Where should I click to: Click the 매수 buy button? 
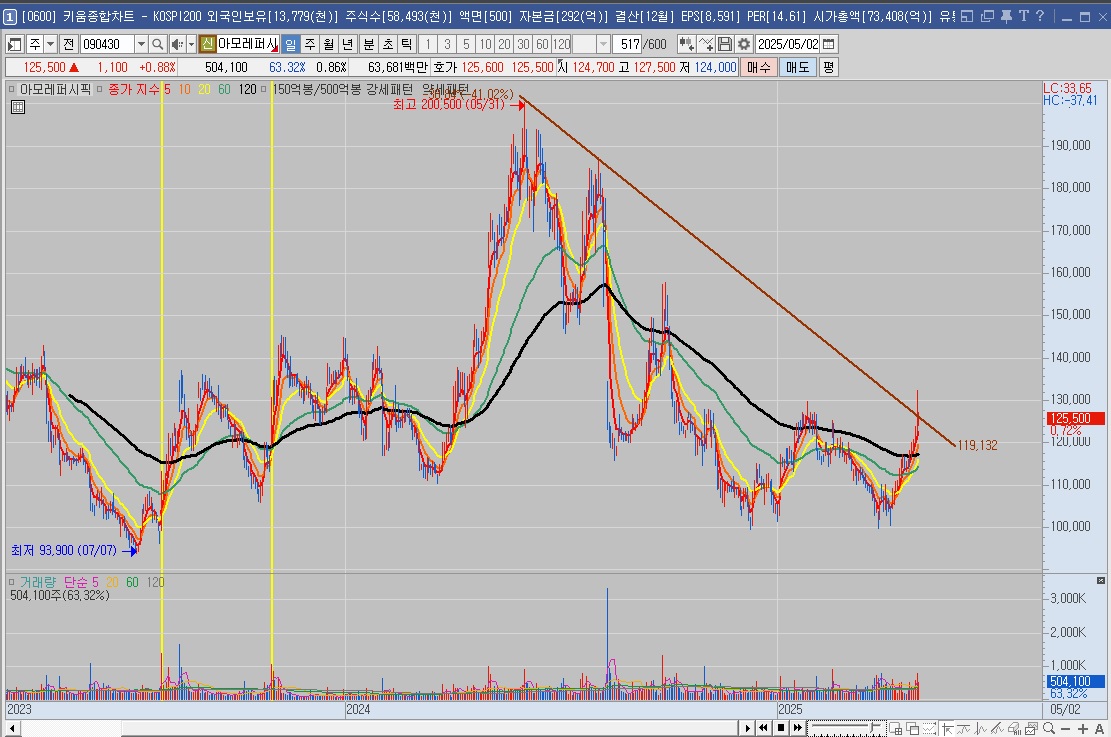(x=758, y=67)
